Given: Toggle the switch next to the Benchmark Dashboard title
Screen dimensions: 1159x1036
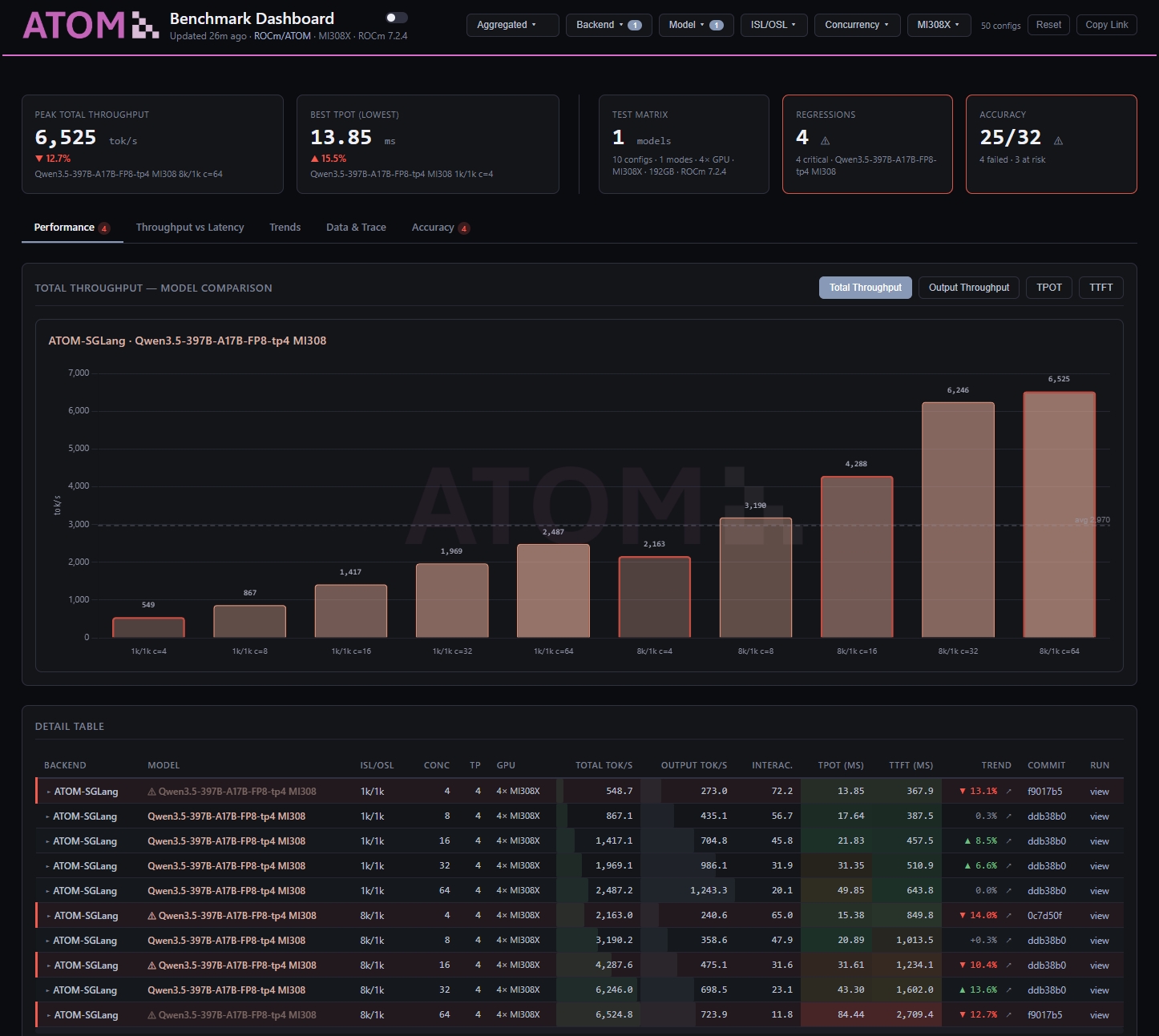Looking at the screenshot, I should (397, 18).
